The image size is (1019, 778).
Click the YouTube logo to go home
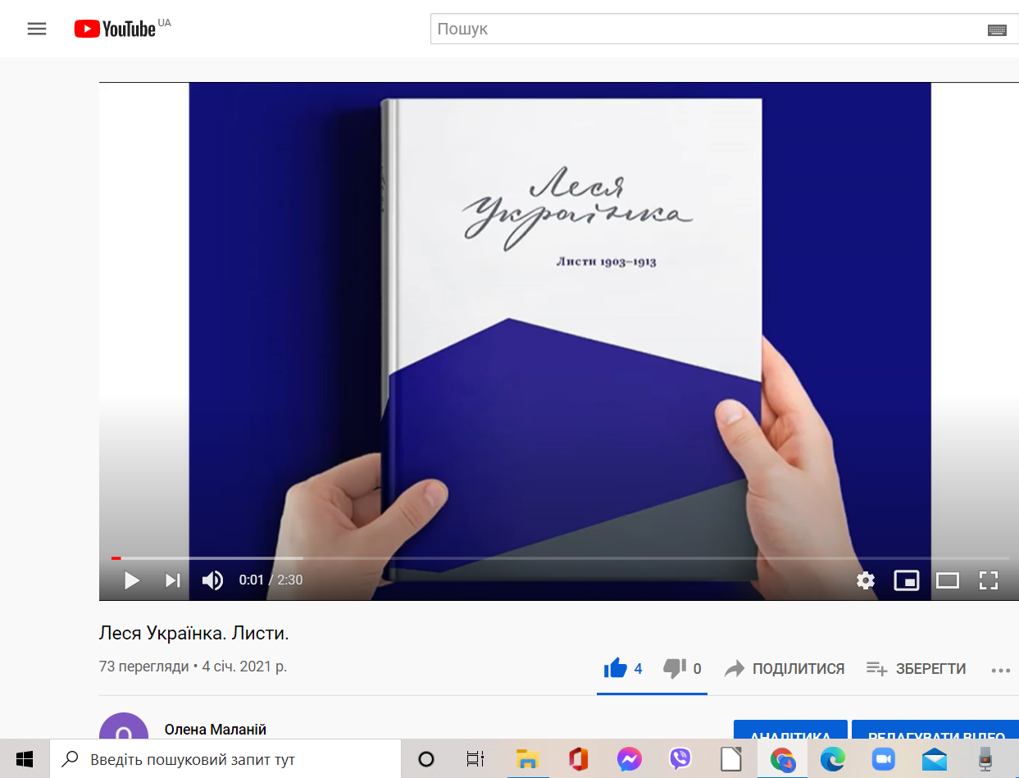(x=116, y=29)
